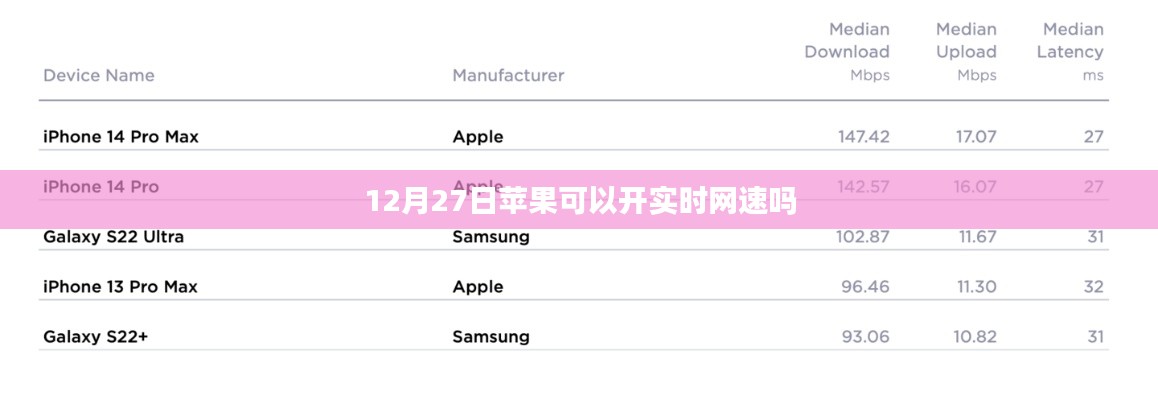Select the Galaxy S22 Ultra device name

coord(114,237)
